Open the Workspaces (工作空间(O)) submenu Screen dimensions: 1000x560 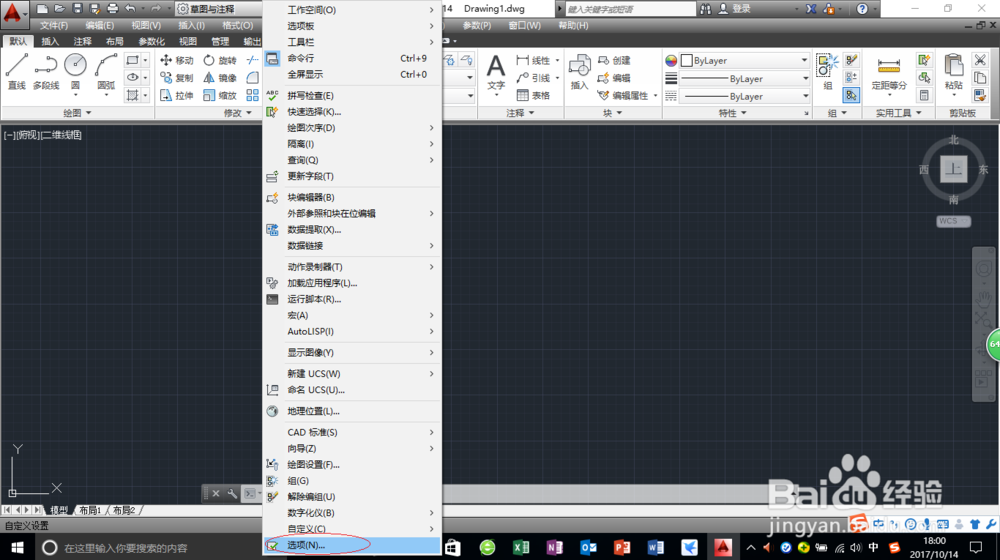pyautogui.click(x=352, y=10)
